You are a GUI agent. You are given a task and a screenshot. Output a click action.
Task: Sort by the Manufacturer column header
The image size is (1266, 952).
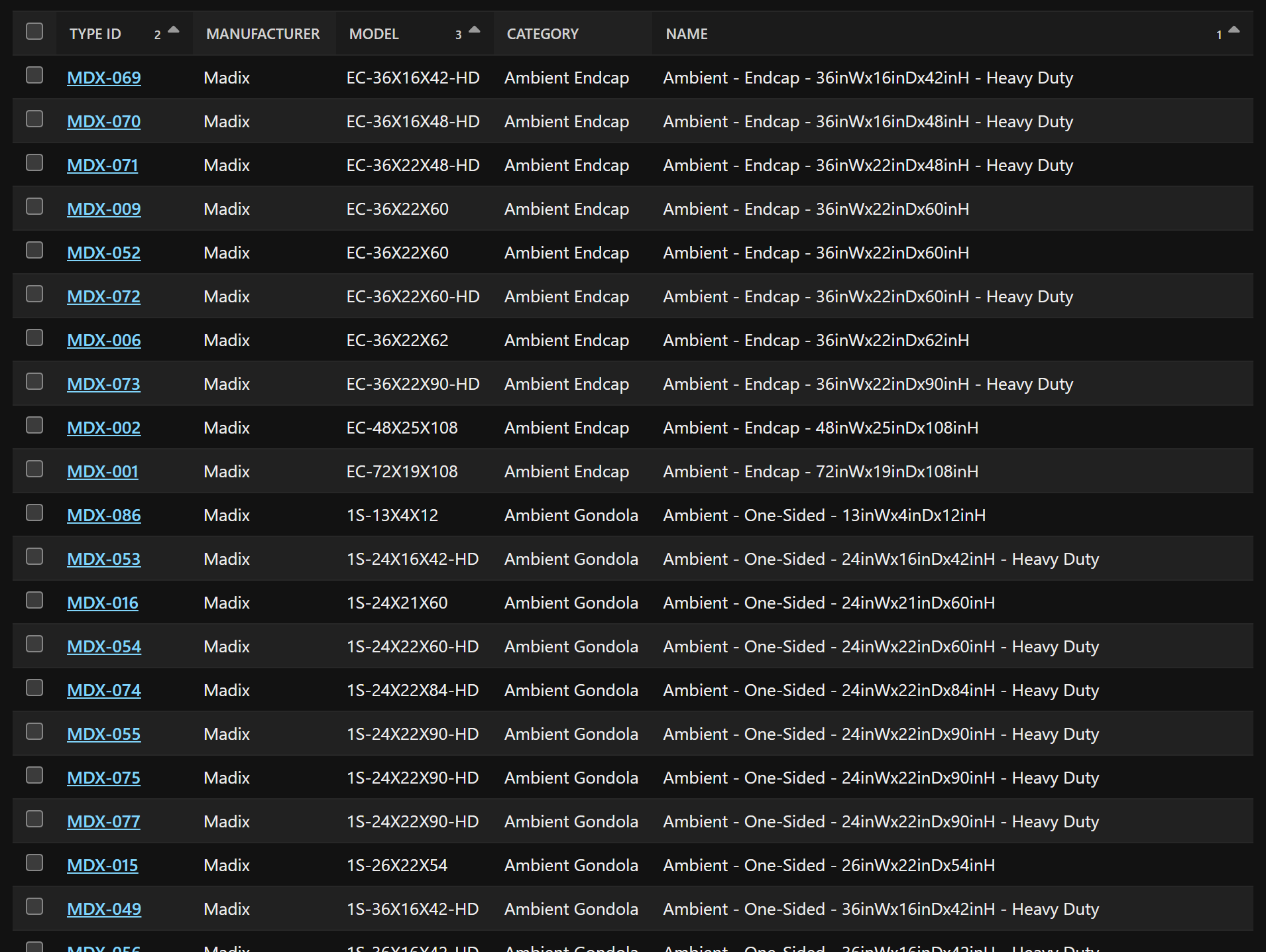[x=262, y=34]
